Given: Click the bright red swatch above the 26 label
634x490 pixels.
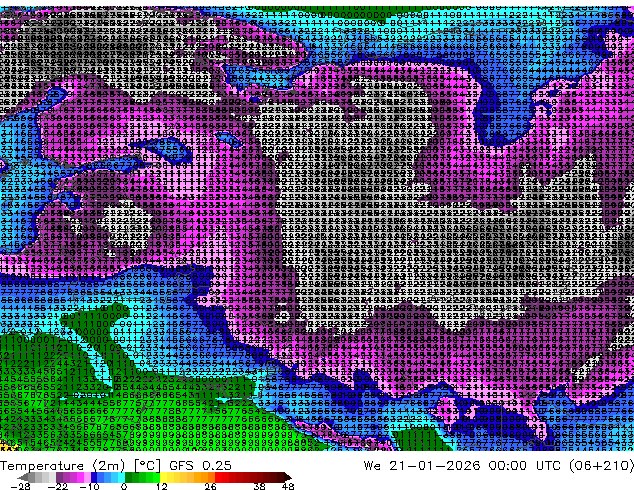Looking at the screenshot, I should pyautogui.click(x=218, y=477).
